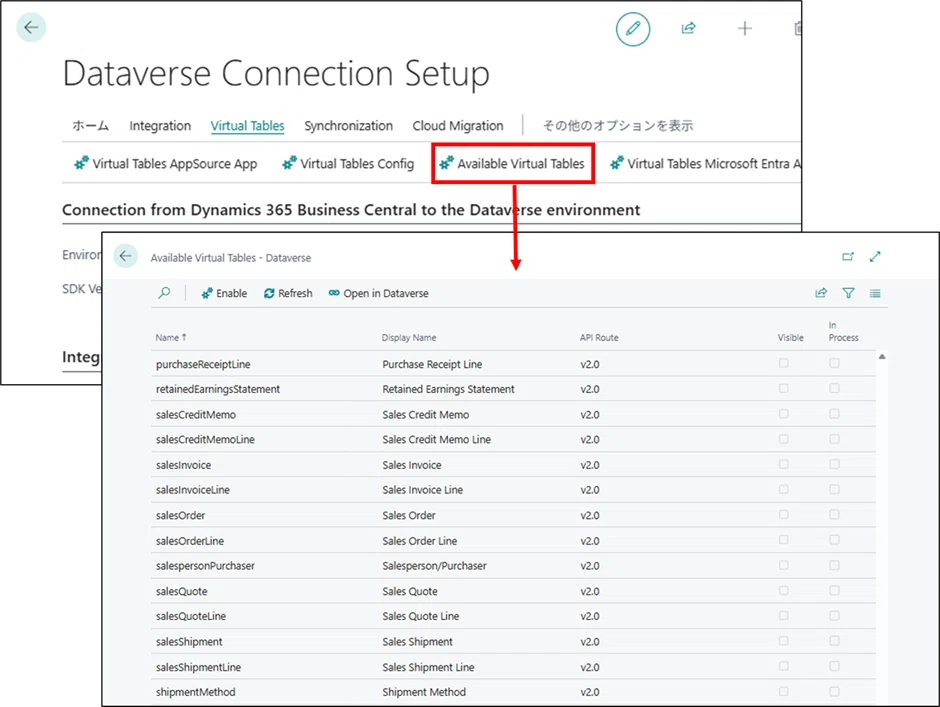Select retainedEarningsStatement name cell
This screenshot has height=707, width=940.
click(x=218, y=389)
